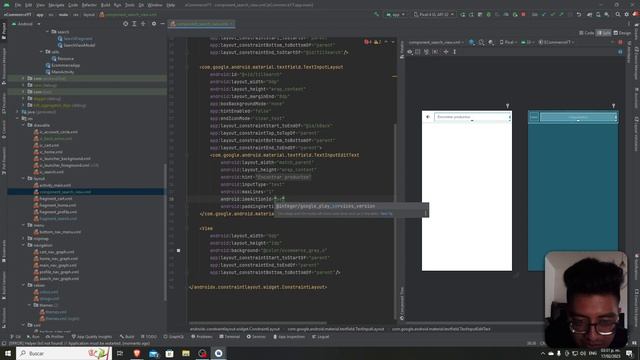Open the TODO tool window
This screenshot has height=360, width=640.
149,337
